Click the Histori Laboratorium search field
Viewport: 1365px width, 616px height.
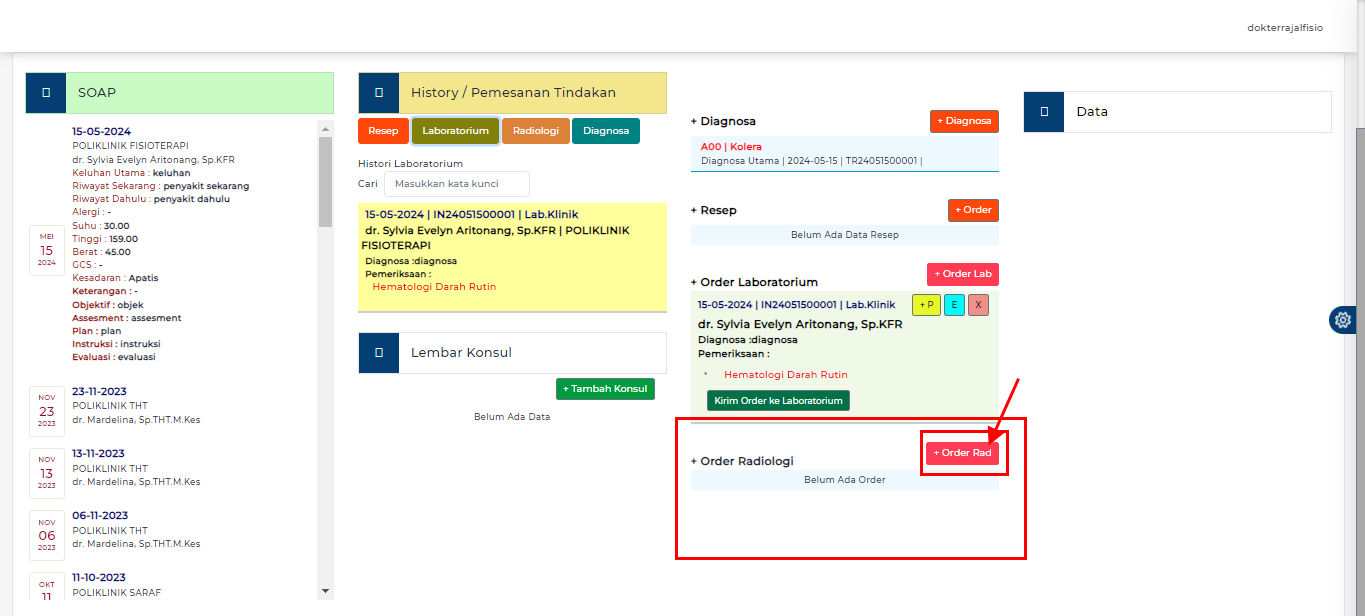point(457,183)
